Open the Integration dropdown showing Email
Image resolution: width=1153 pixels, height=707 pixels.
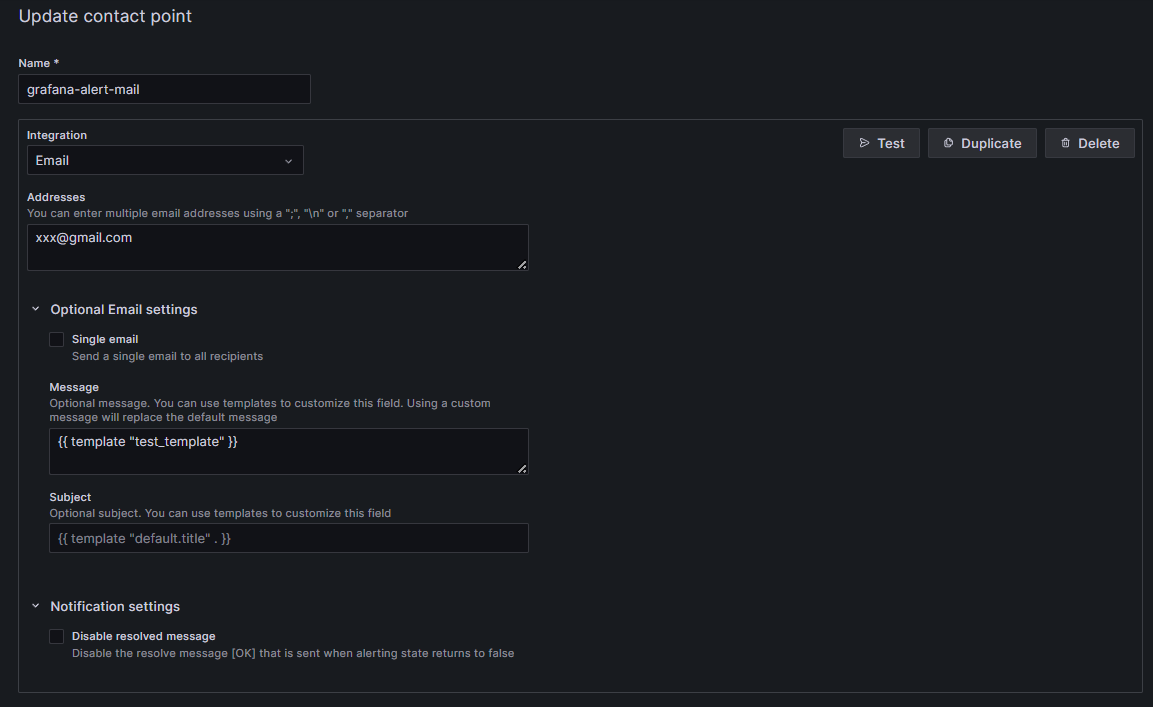tap(165, 160)
